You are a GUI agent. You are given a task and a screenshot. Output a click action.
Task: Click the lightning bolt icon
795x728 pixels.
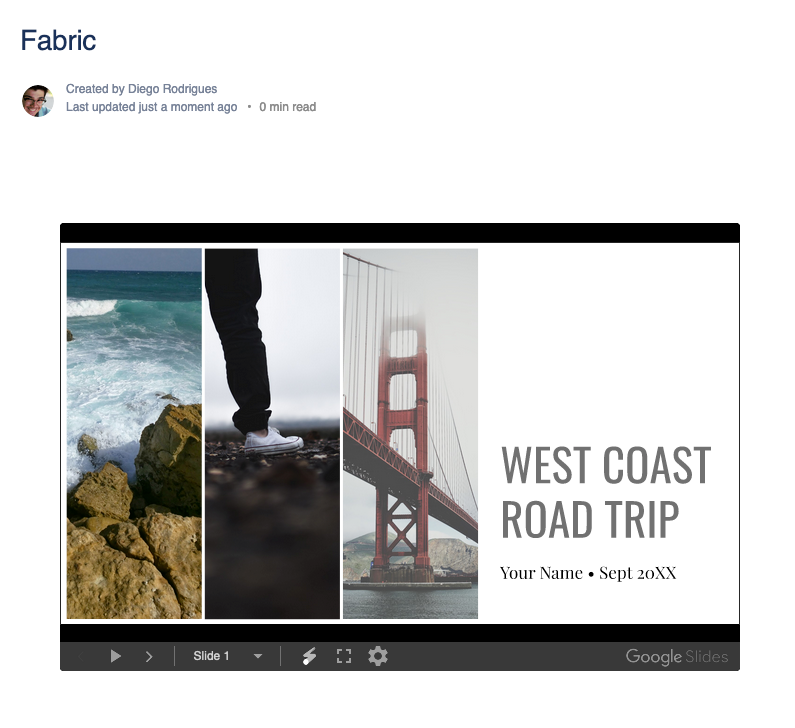pos(309,656)
